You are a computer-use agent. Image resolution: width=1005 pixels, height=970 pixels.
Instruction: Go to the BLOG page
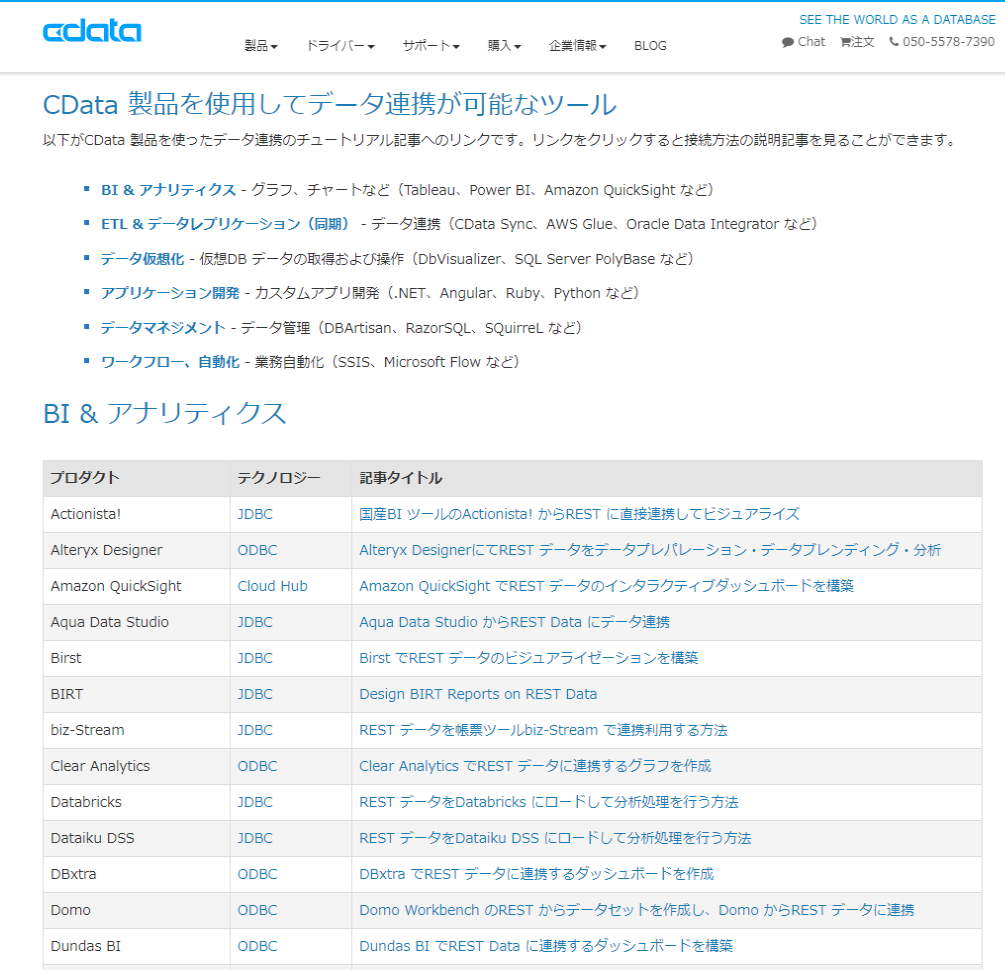click(650, 46)
